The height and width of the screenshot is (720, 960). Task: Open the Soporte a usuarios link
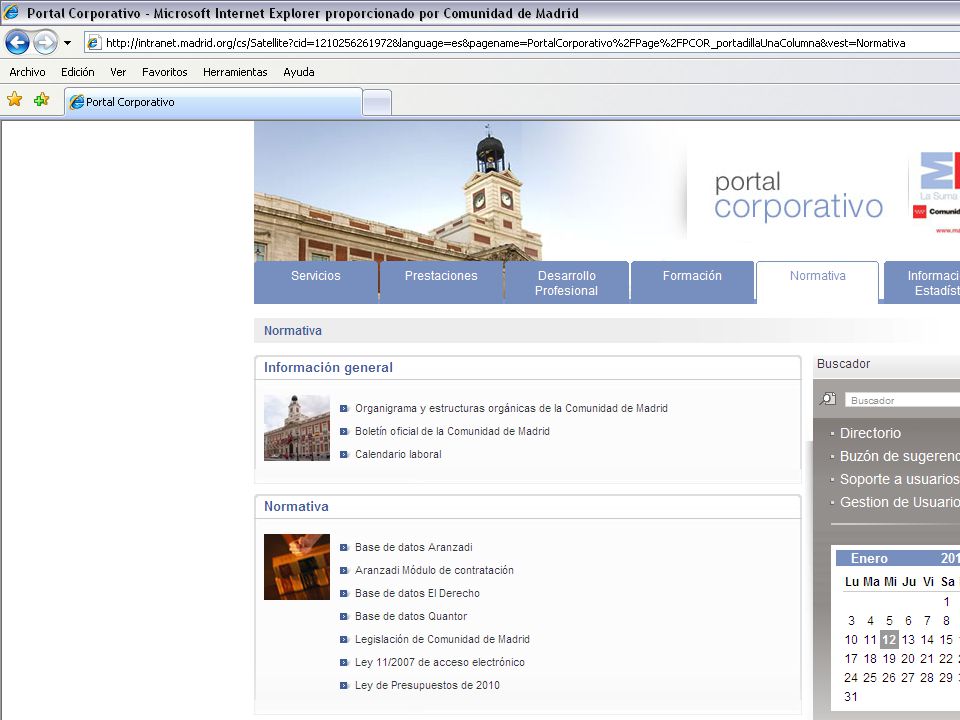899,479
